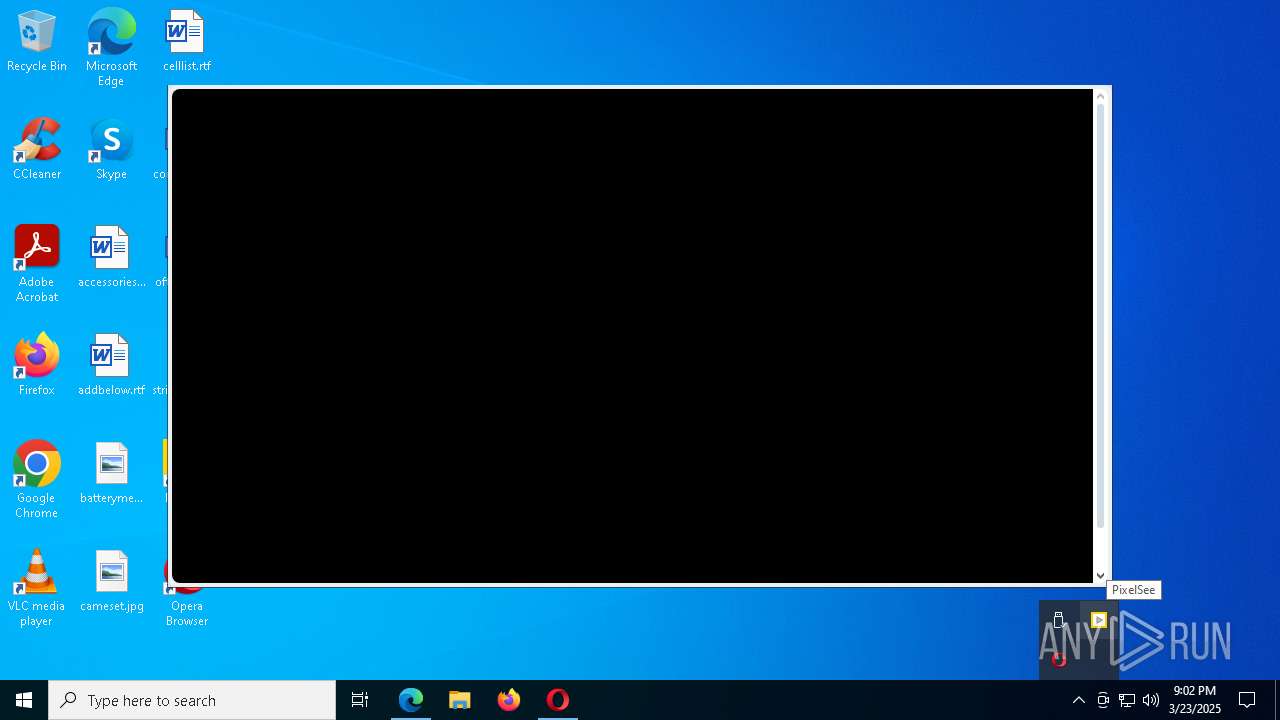Switch to Opera on the taskbar
The width and height of the screenshot is (1280, 720).
(x=558, y=700)
